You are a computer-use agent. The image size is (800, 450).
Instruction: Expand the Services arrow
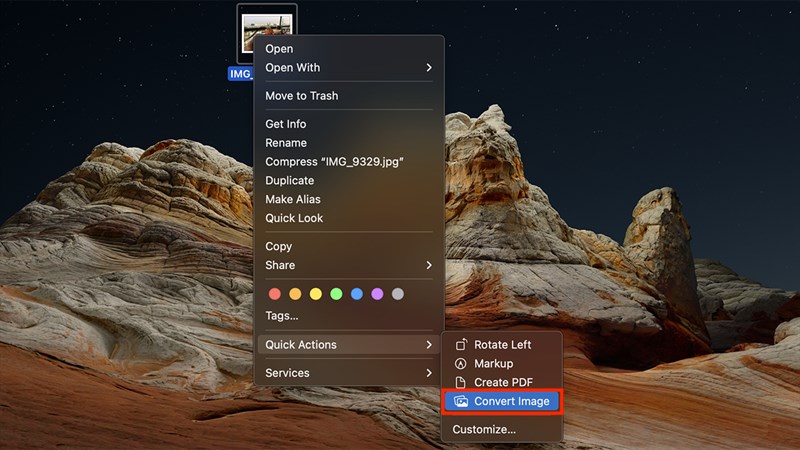pos(429,373)
